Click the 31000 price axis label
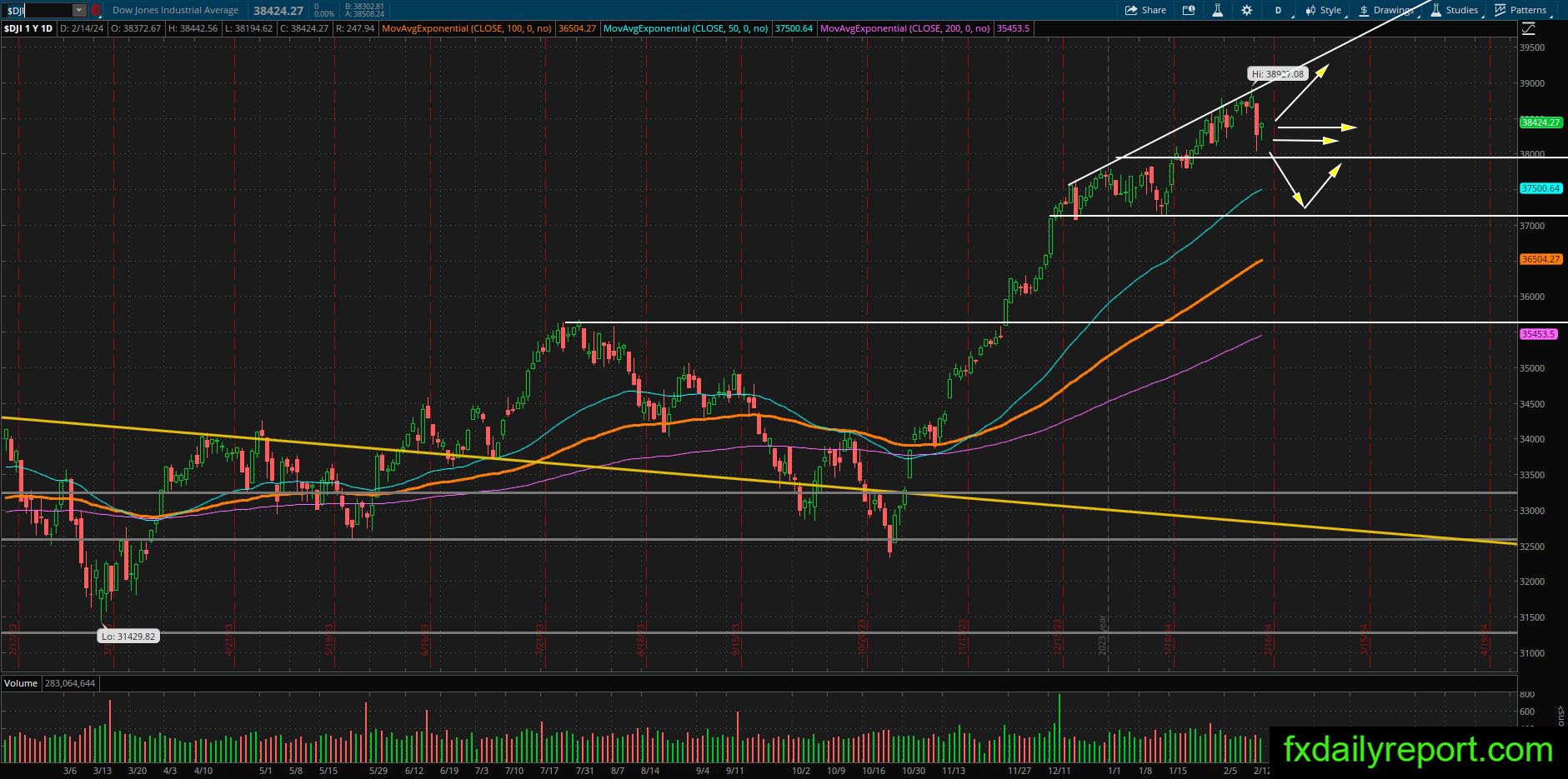The height and width of the screenshot is (779, 1568). point(1531,653)
